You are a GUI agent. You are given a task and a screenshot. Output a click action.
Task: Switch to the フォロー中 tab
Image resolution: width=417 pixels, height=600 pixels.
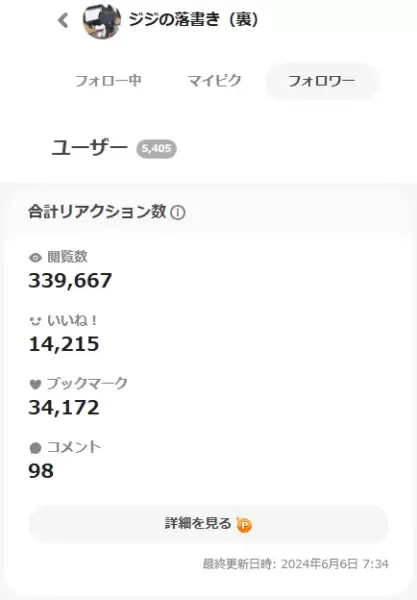pos(108,81)
